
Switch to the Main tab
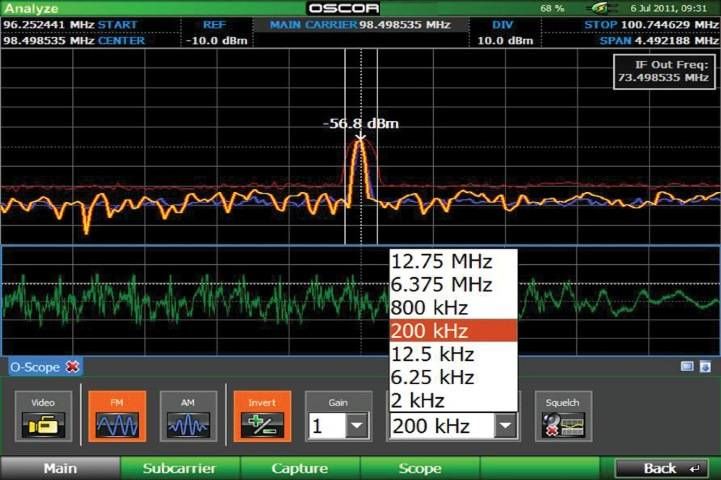click(x=60, y=468)
